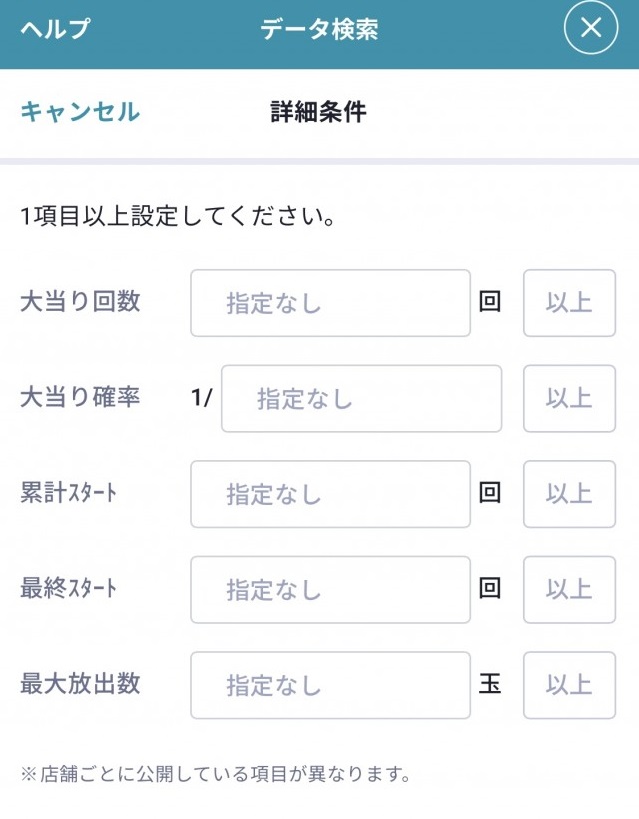Viewport: 639px width, 819px height.
Task: Select the 詳細条件 heading
Action: (x=318, y=111)
